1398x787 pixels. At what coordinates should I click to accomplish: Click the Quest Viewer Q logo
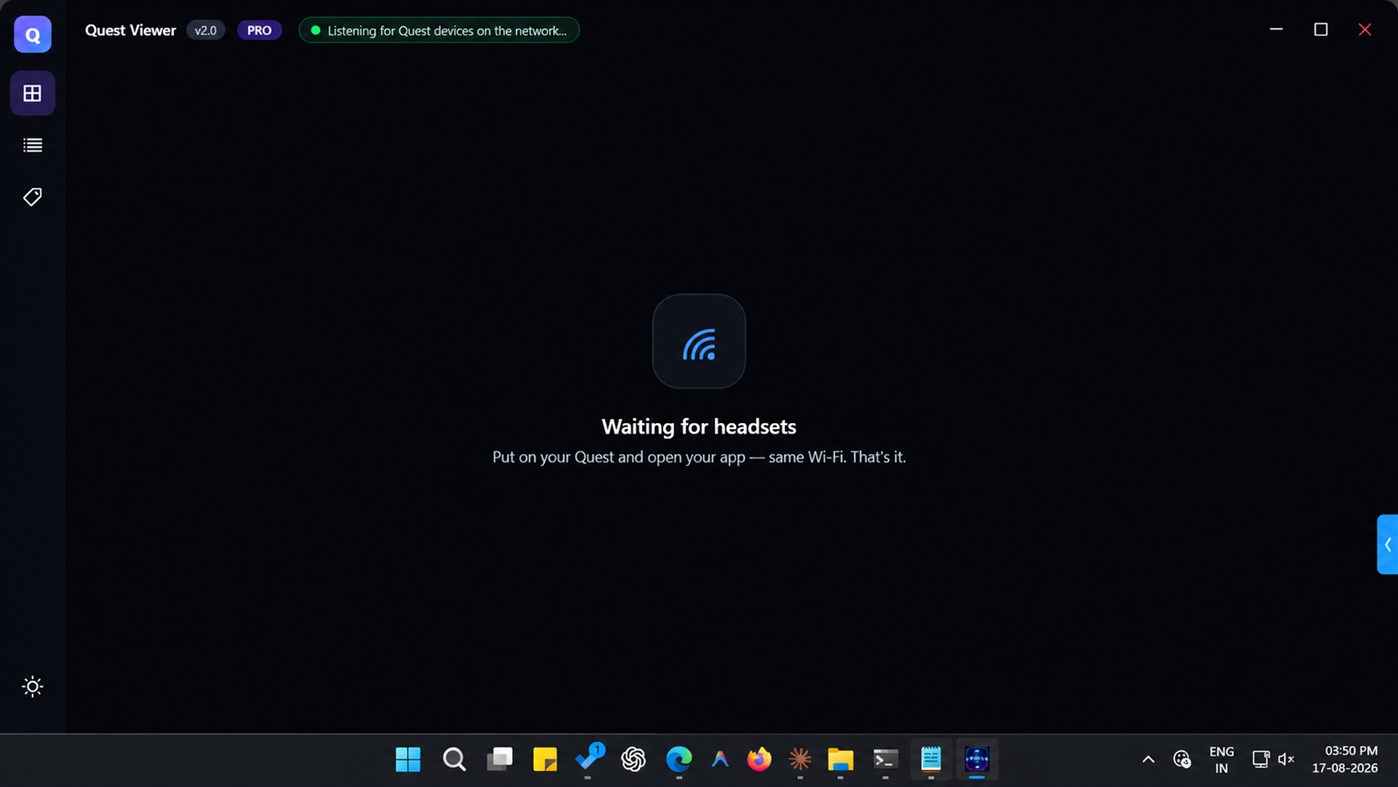[33, 35]
